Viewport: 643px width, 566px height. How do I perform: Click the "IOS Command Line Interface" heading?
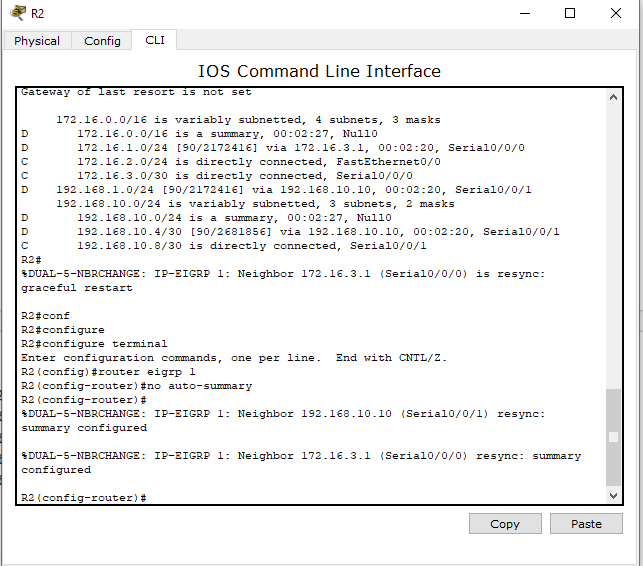pyautogui.click(x=319, y=71)
